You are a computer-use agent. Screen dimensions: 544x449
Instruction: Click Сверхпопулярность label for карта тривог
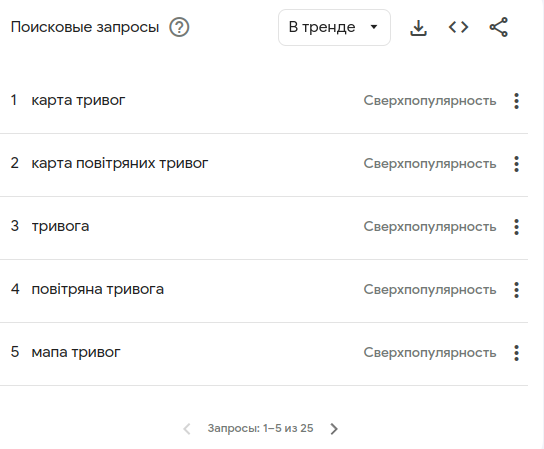point(430,101)
